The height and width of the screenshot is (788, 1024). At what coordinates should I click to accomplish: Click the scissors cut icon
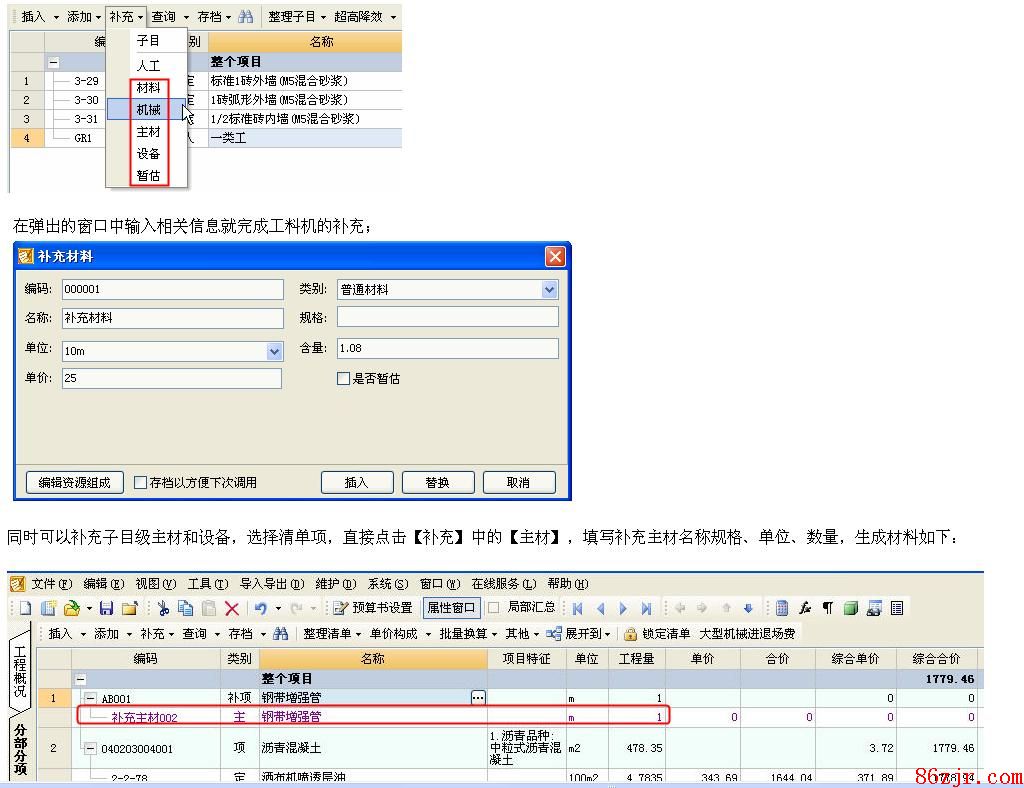[x=163, y=608]
